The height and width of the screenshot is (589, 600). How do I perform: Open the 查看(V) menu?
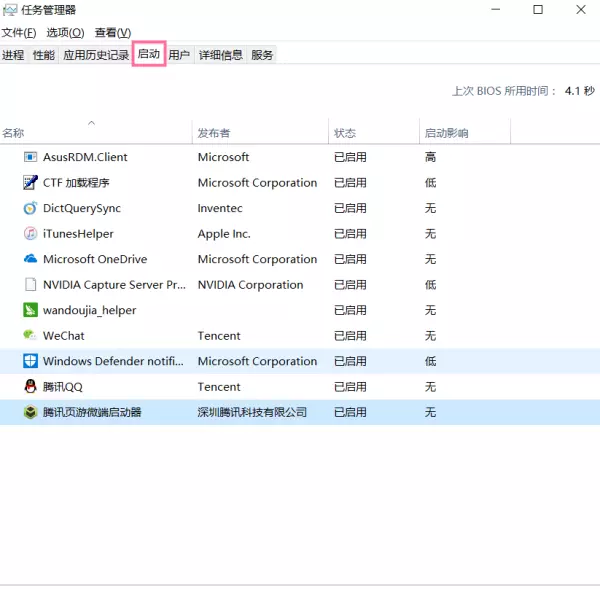(113, 33)
